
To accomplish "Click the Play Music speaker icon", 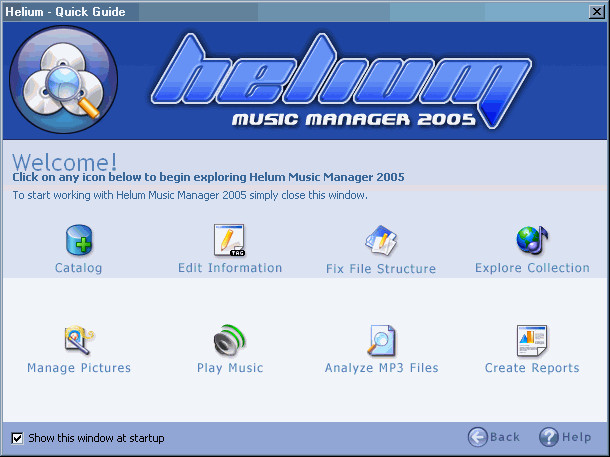I will point(230,340).
